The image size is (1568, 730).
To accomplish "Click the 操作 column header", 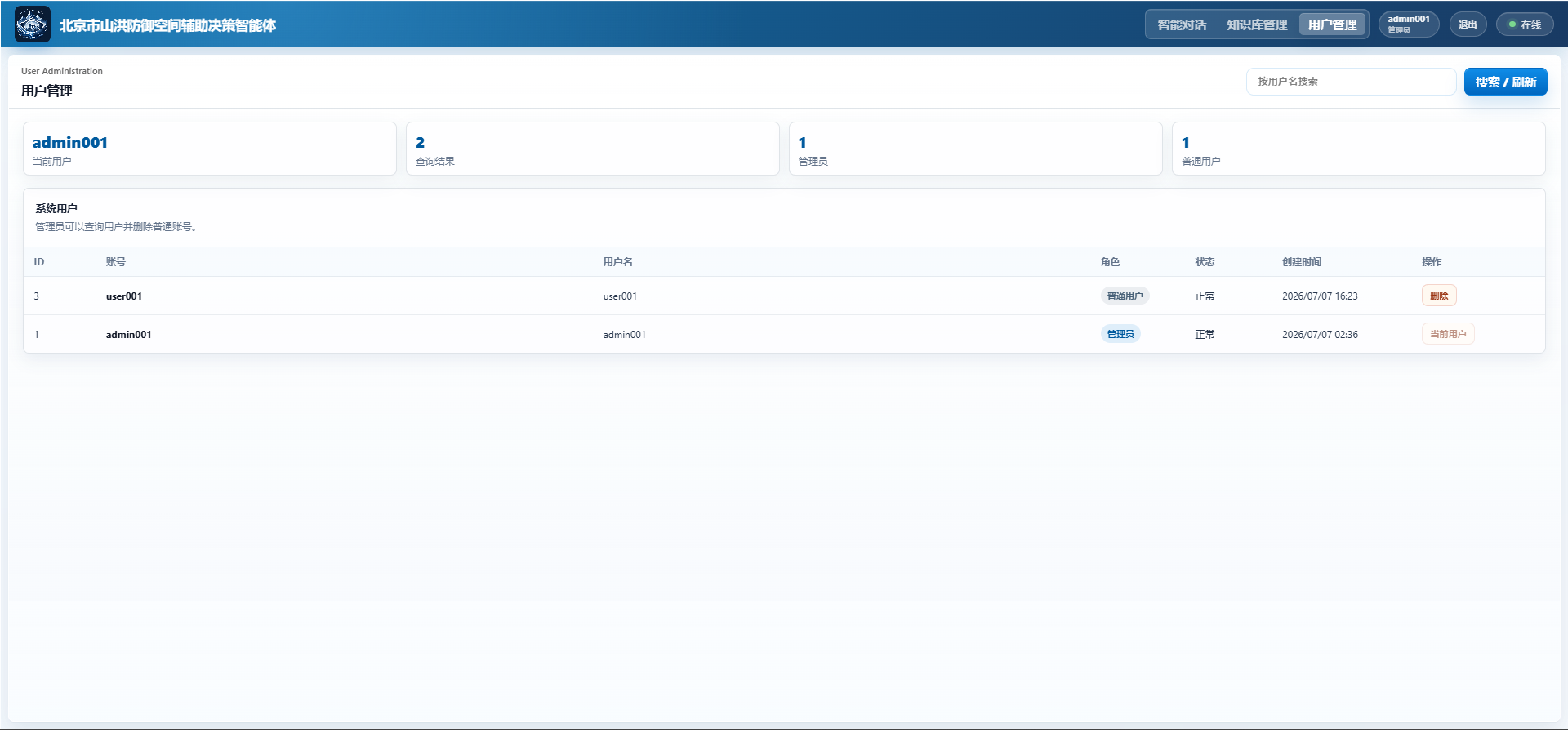I will point(1432,262).
